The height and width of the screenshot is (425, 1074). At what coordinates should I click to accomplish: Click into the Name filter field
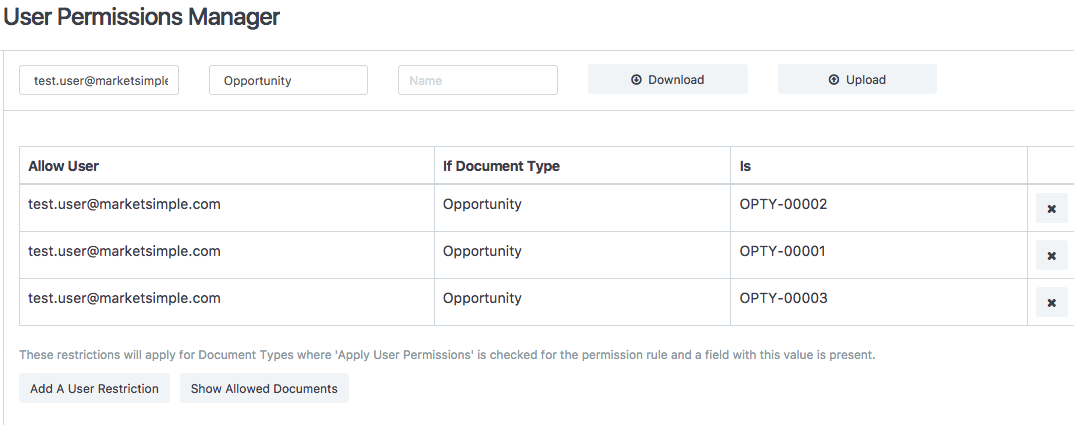point(478,80)
